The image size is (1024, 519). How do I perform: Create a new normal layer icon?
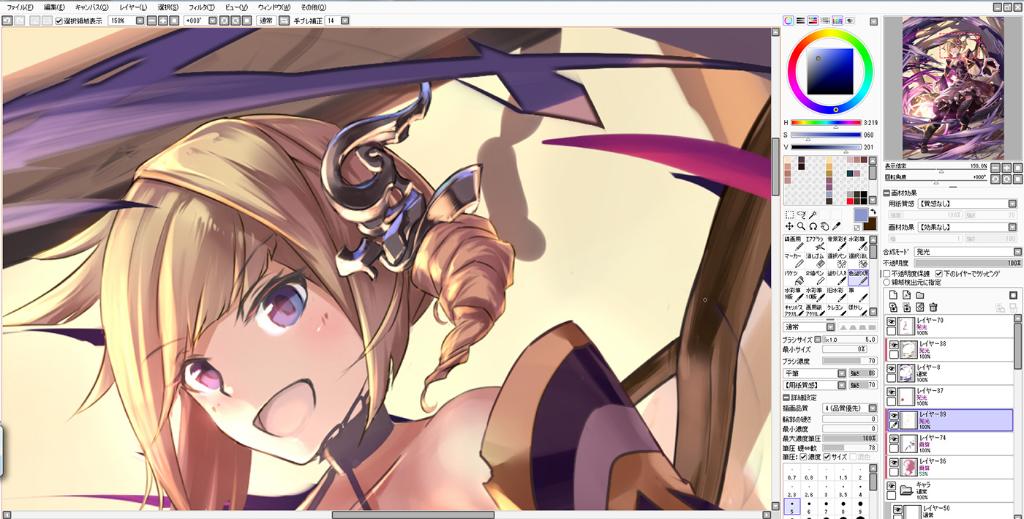tap(893, 295)
